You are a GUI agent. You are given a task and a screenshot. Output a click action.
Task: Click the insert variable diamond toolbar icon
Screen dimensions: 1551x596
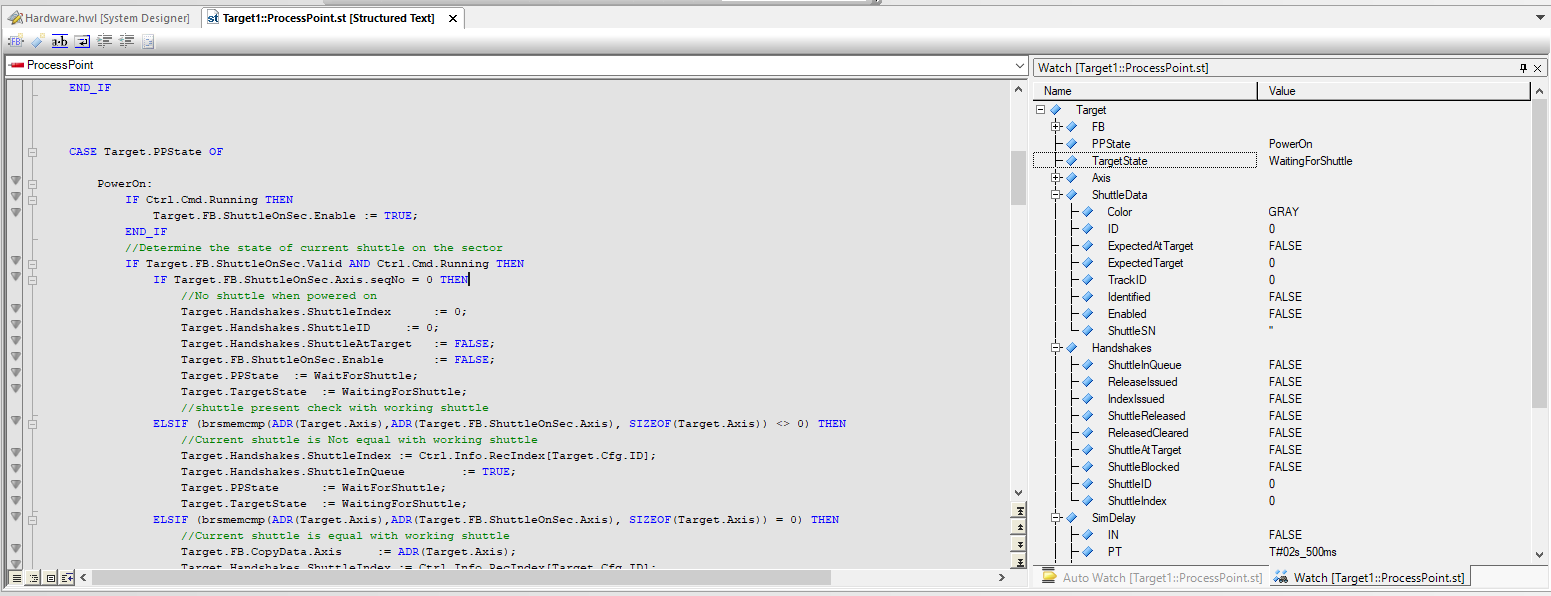[37, 41]
